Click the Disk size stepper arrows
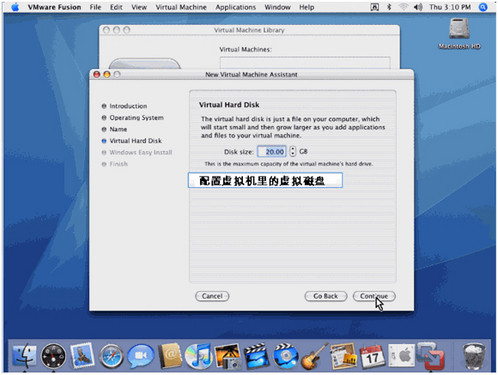The image size is (498, 375). click(x=292, y=151)
